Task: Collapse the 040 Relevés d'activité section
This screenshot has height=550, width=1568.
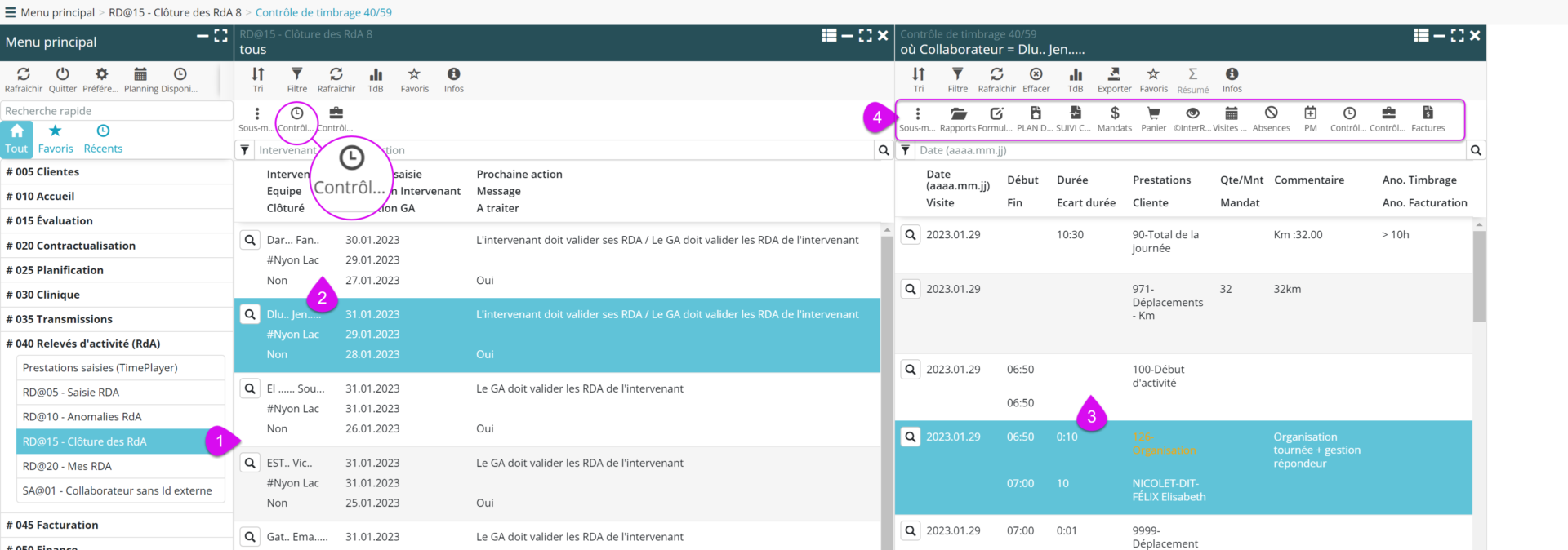Action: coord(83,344)
